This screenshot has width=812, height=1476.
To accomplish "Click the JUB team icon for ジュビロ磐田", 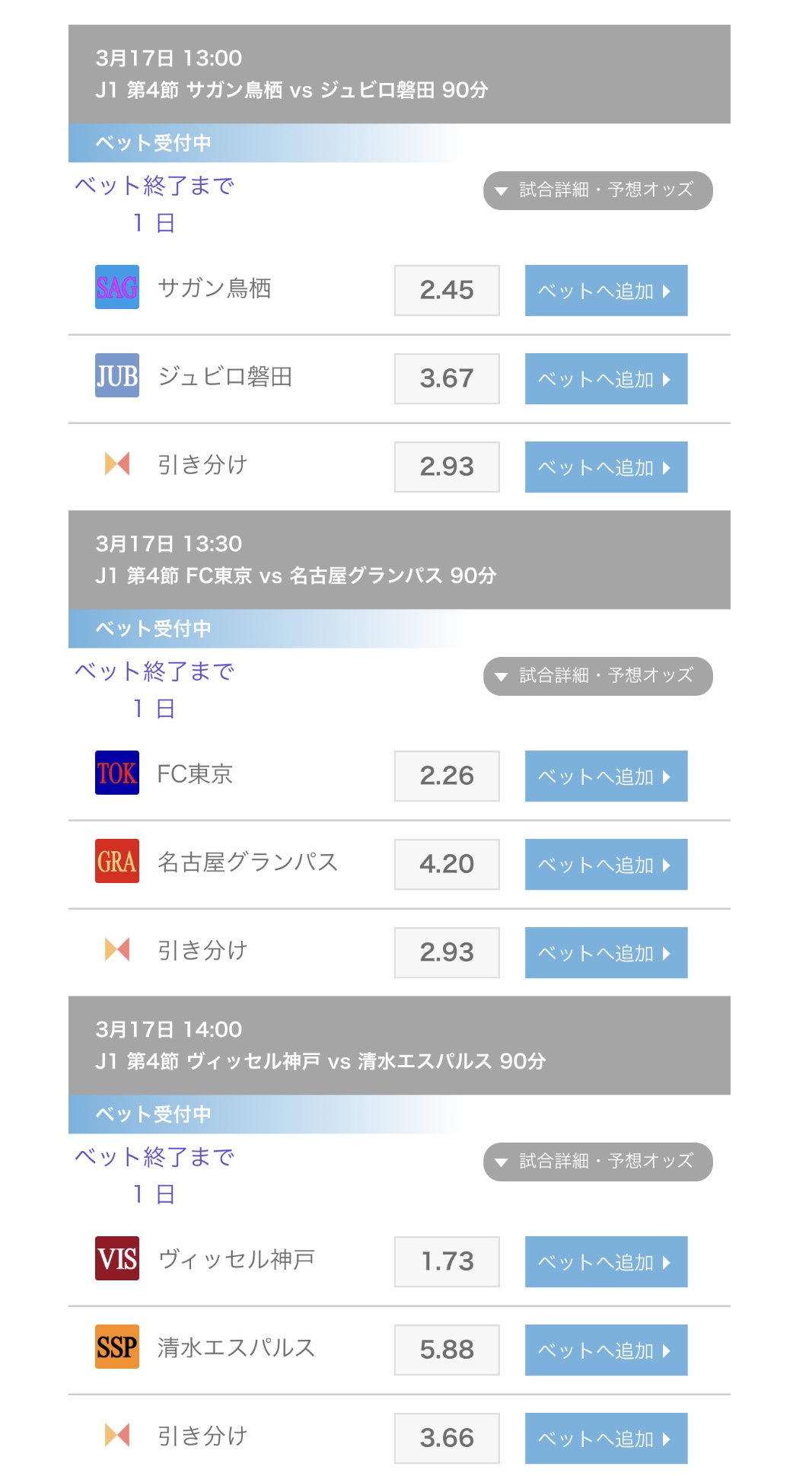I will coord(116,375).
